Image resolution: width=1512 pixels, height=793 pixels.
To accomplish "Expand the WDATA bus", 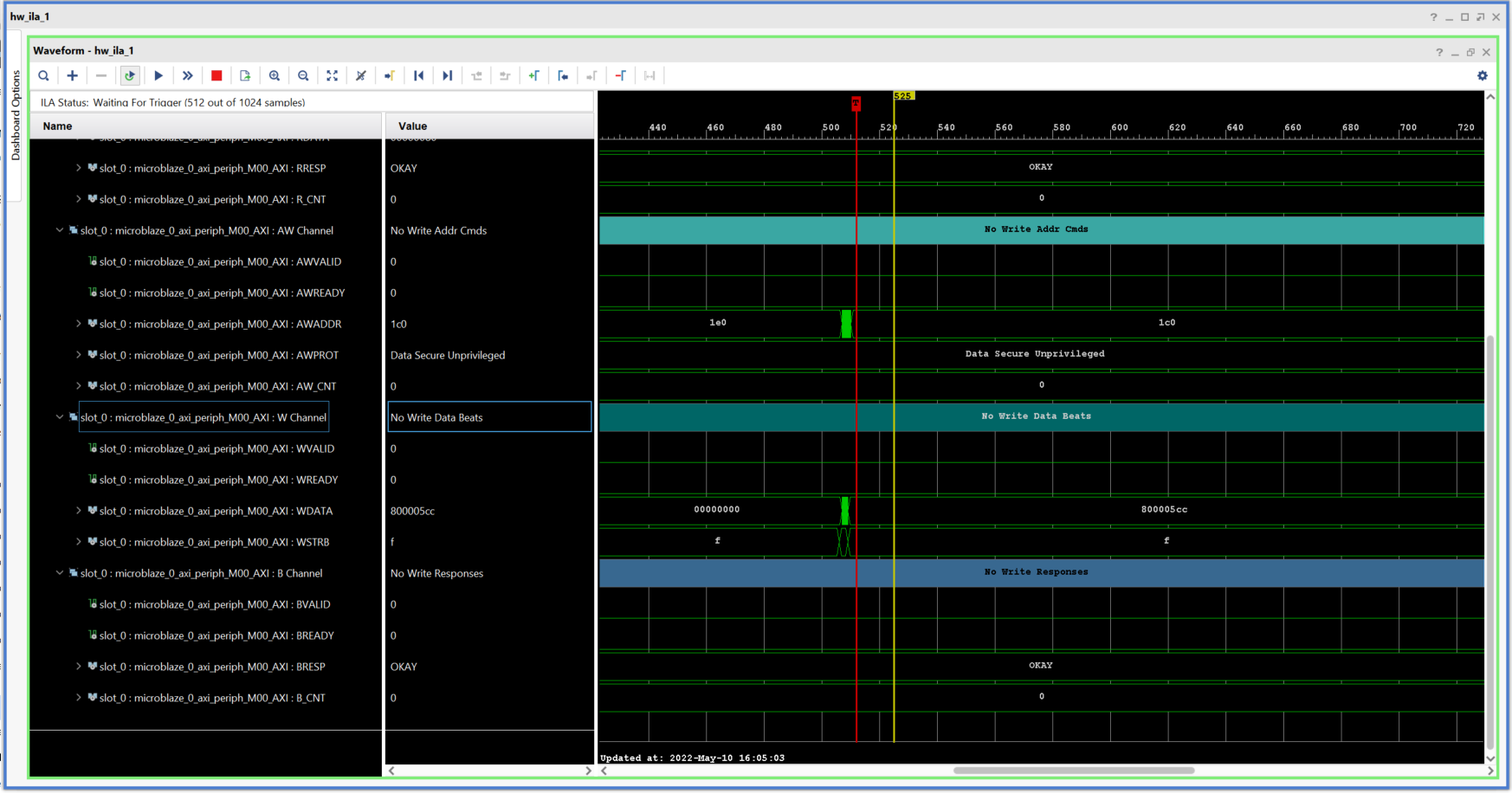I will point(79,511).
